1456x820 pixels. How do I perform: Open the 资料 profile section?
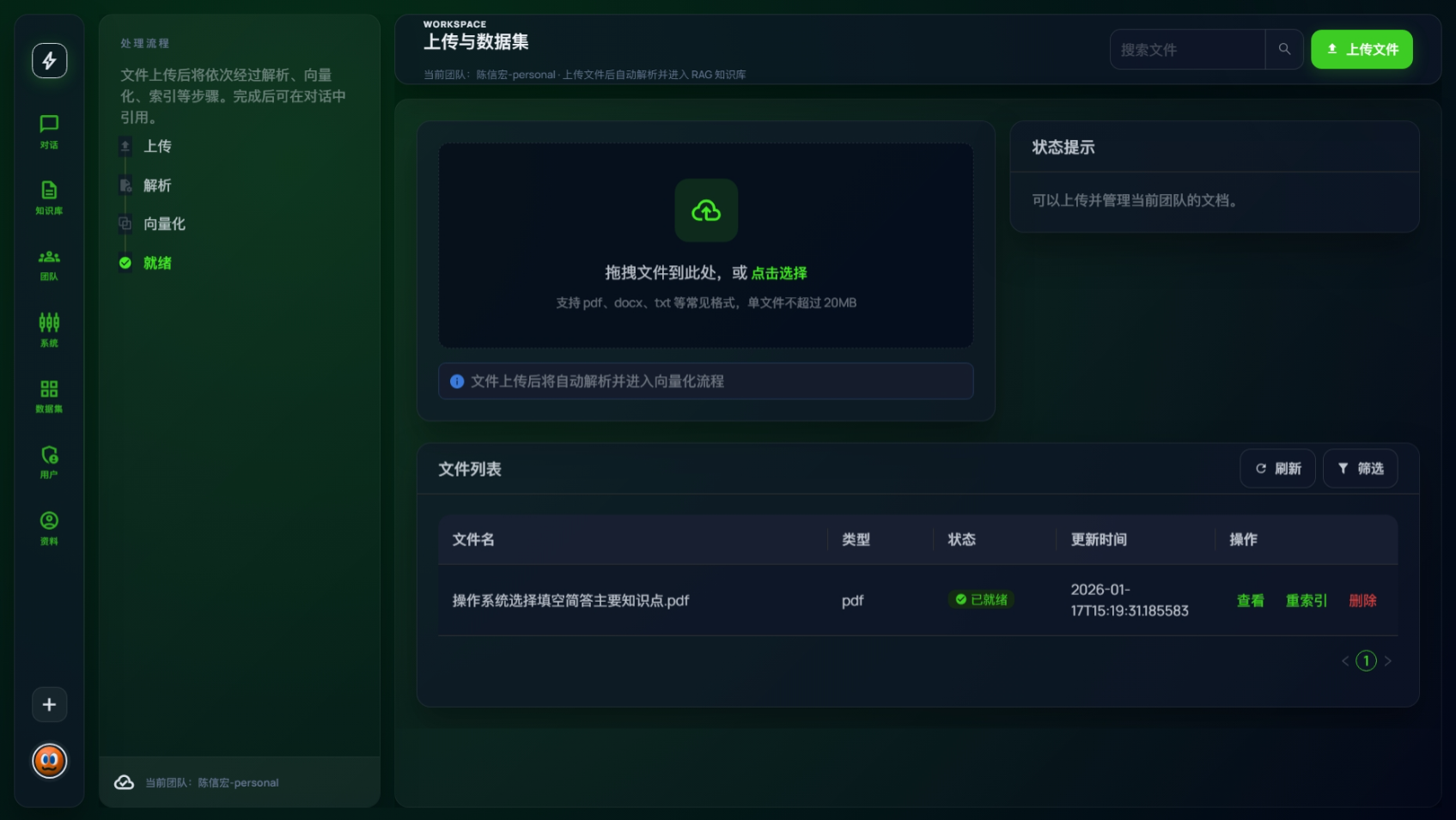[x=49, y=526]
